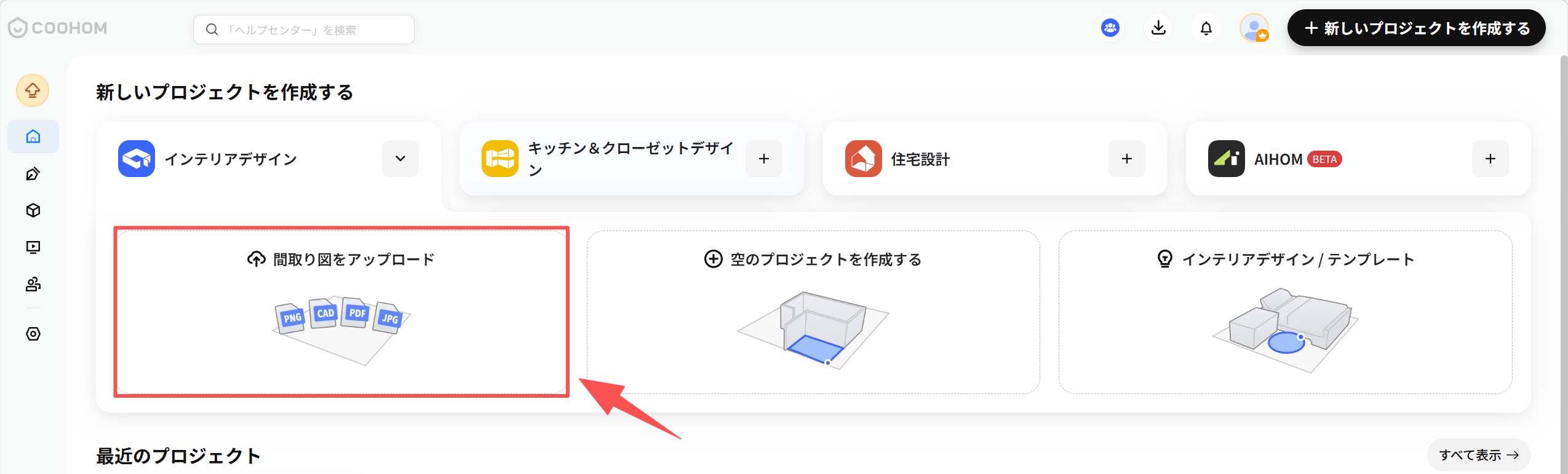Open the presentation play icon in sidebar
Screen dimensions: 1568x474
[x=33, y=247]
